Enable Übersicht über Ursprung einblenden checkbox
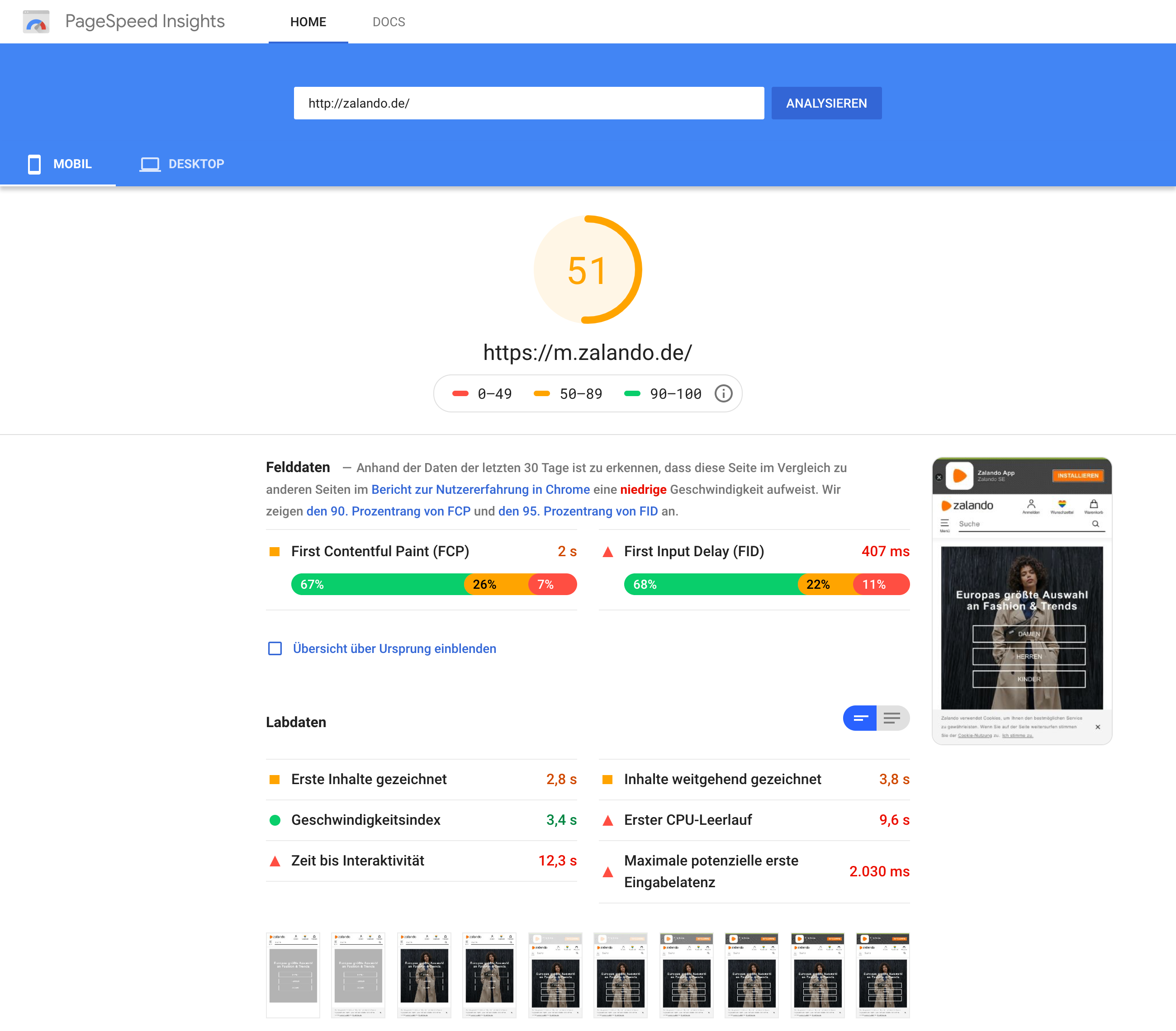This screenshot has width=1176, height=1031. click(275, 648)
